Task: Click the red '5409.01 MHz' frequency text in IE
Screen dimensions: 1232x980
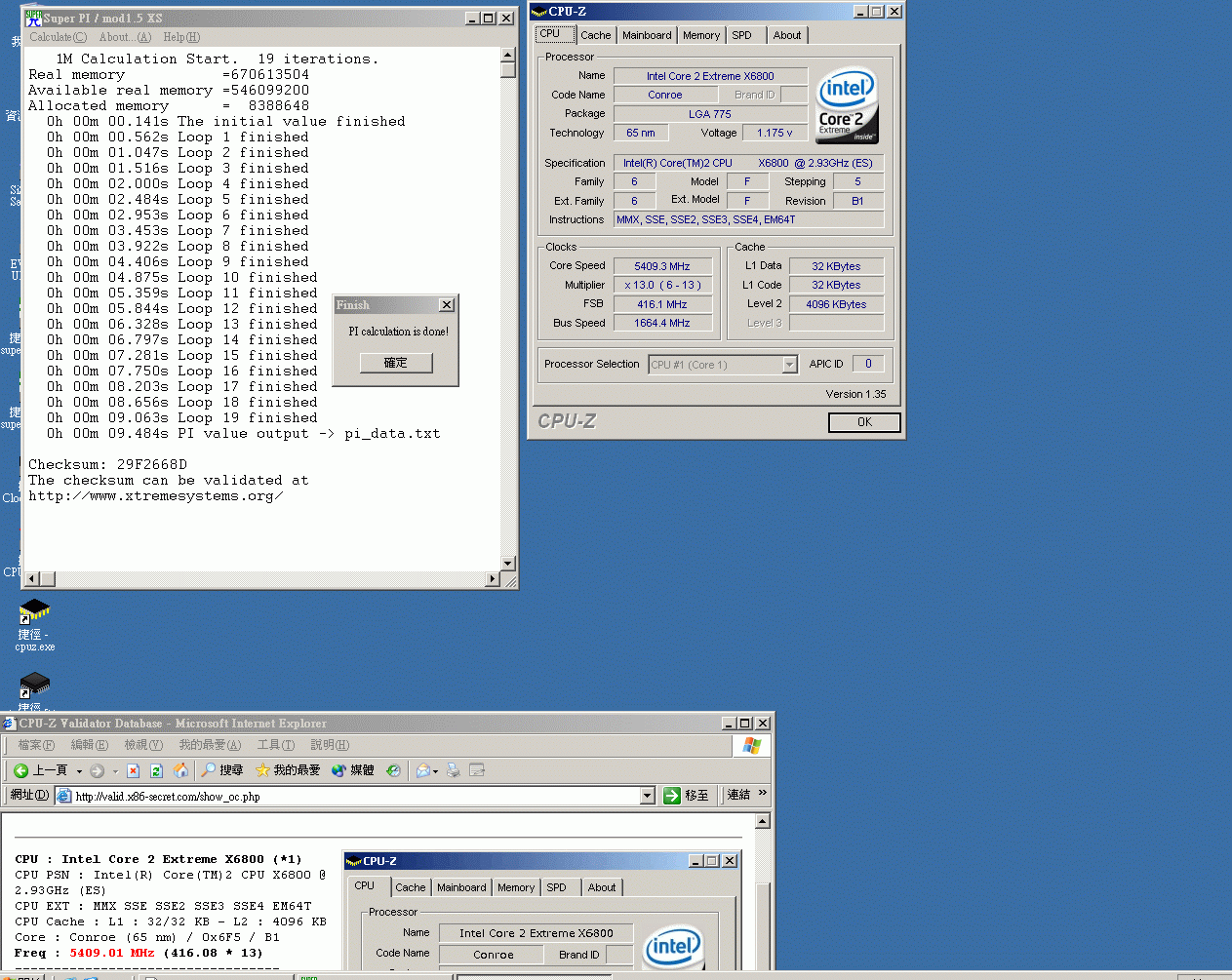Action: 111,953
